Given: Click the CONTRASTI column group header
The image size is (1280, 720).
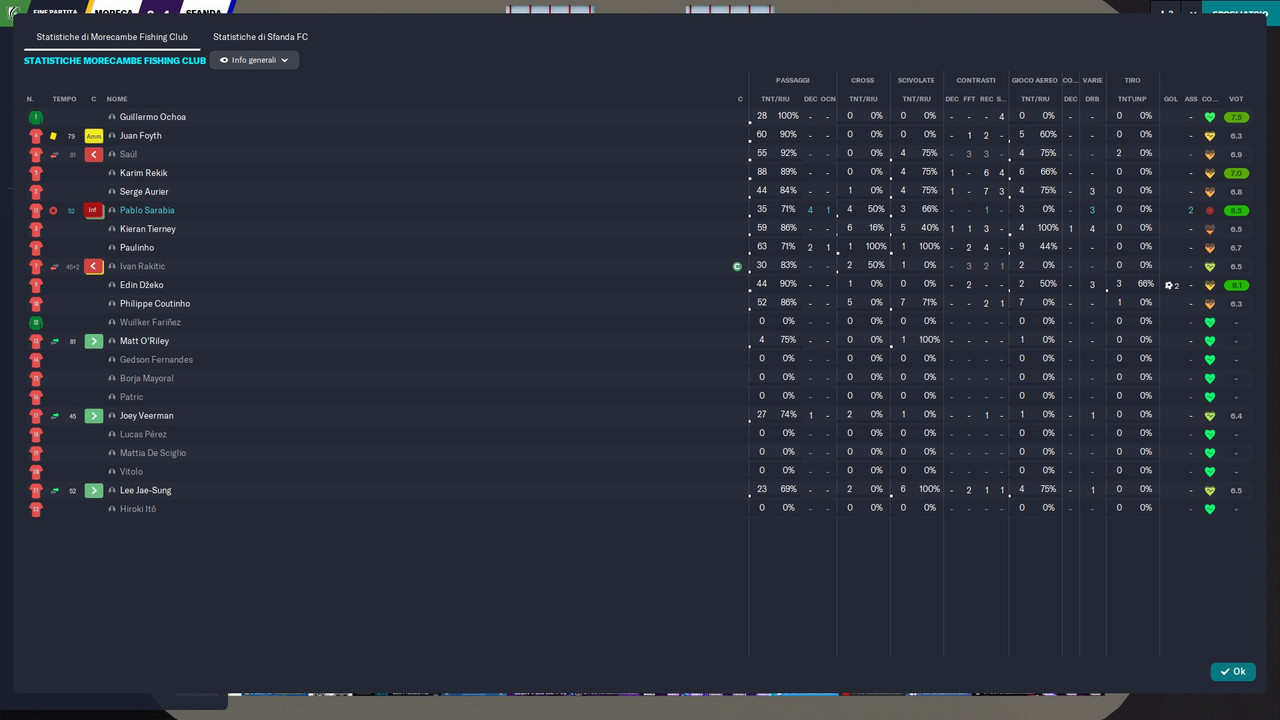Looking at the screenshot, I should [x=976, y=81].
